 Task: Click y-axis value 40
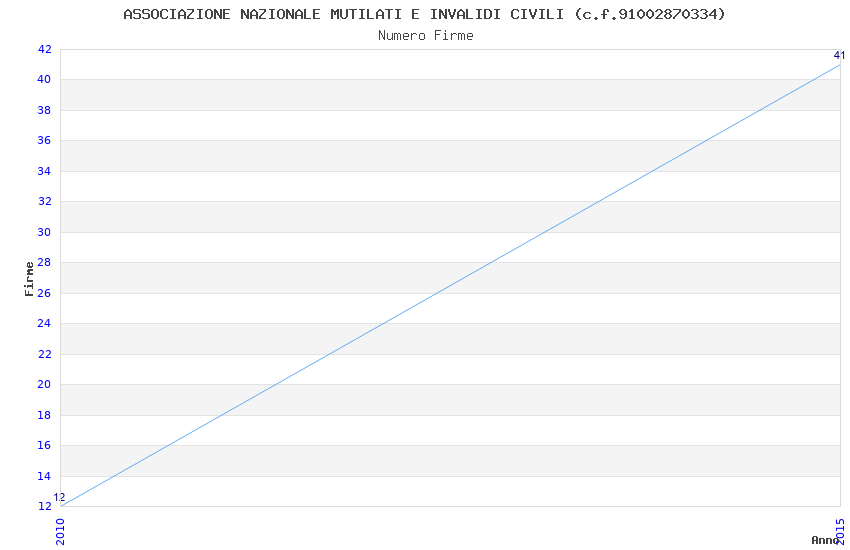click(x=44, y=80)
